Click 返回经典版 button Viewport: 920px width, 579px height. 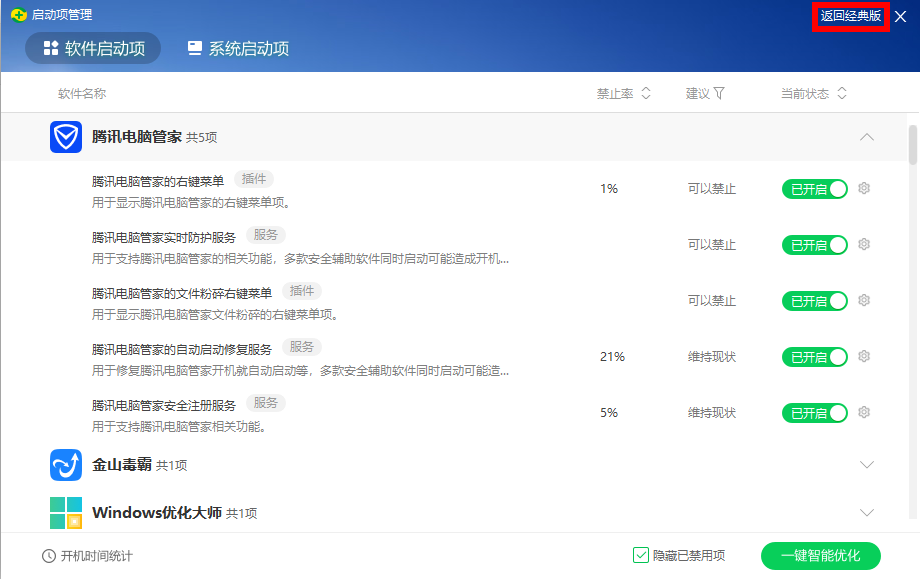[x=851, y=16]
